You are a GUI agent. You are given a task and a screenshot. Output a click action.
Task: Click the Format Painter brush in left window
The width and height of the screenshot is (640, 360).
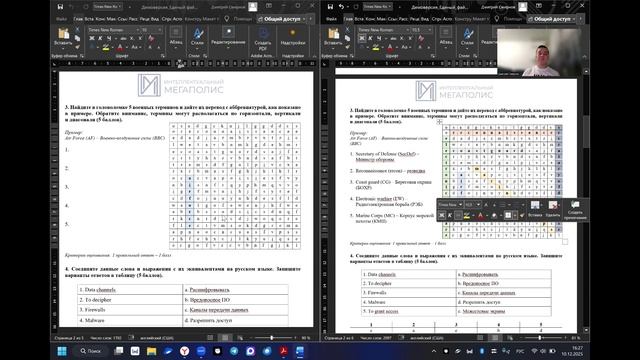[x=77, y=47]
